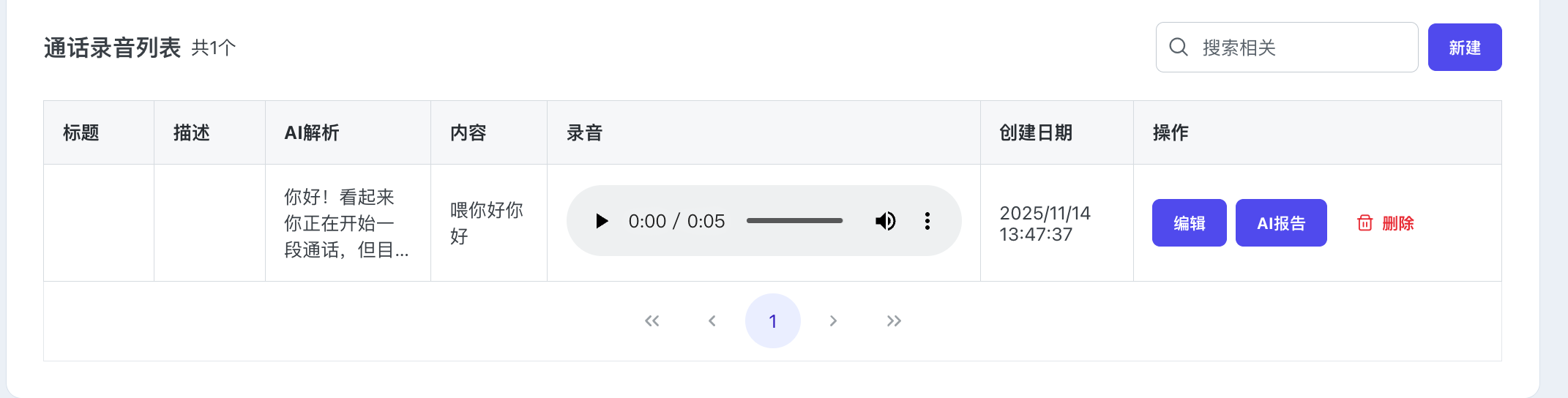This screenshot has width=1568, height=398.
Task: Select page 1 in pagination
Action: click(x=772, y=321)
